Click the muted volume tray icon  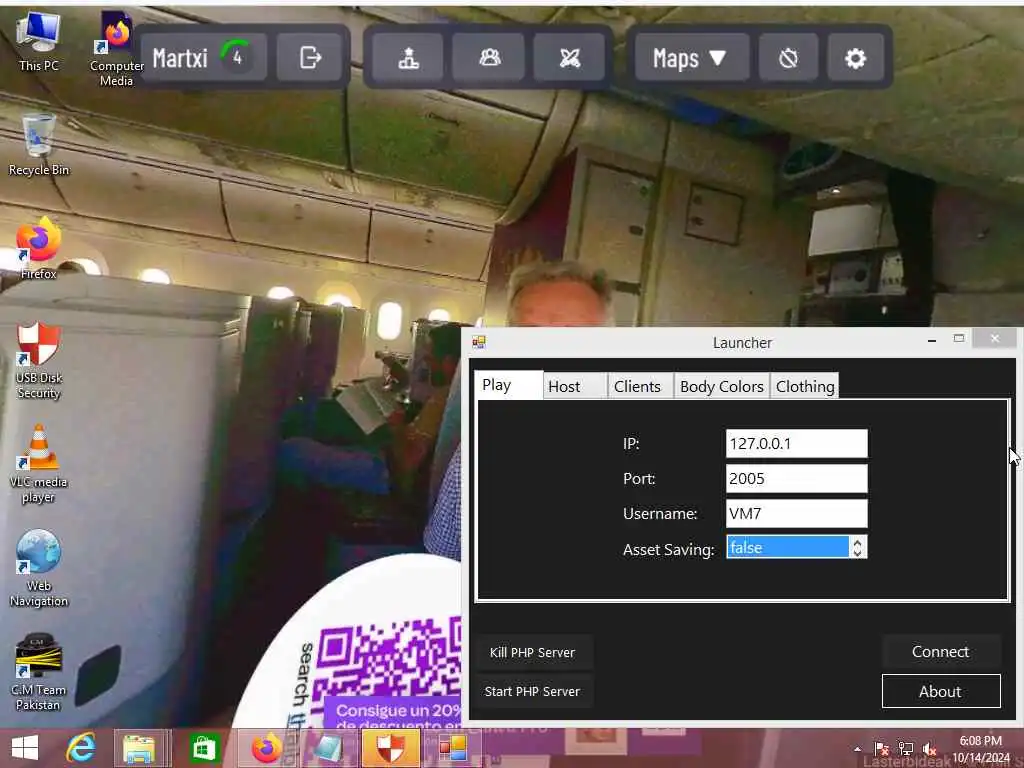[929, 748]
